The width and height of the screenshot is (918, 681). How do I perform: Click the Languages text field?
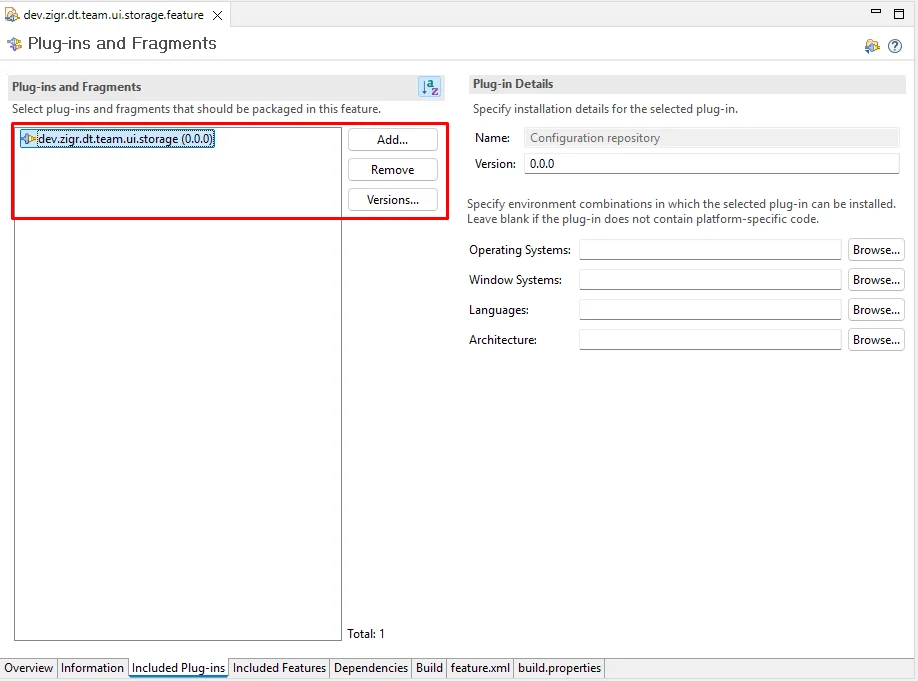710,310
